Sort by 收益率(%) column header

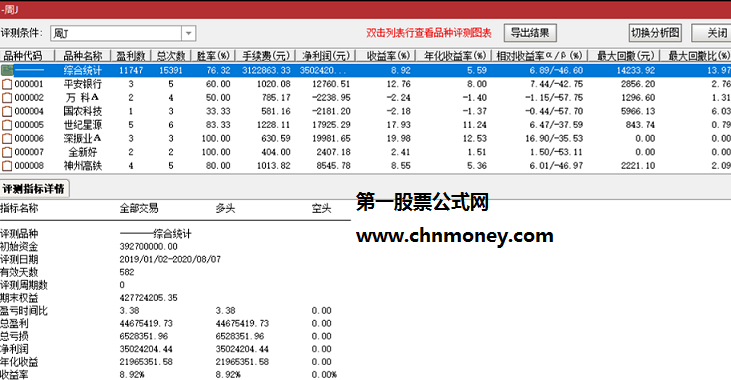pyautogui.click(x=386, y=56)
